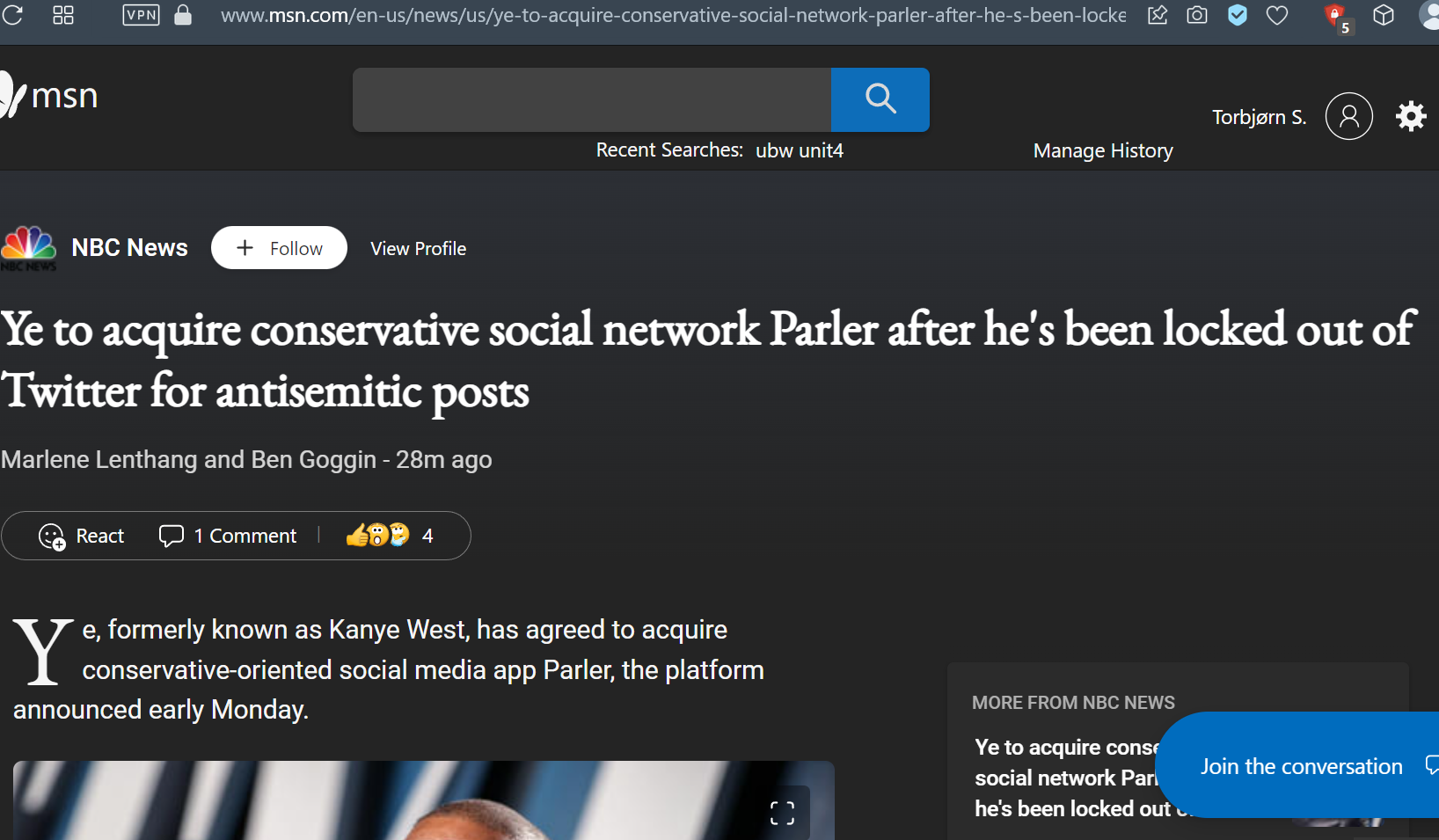This screenshot has height=840, width=1439.
Task: Click the NBC peacock logo
Action: [29, 248]
